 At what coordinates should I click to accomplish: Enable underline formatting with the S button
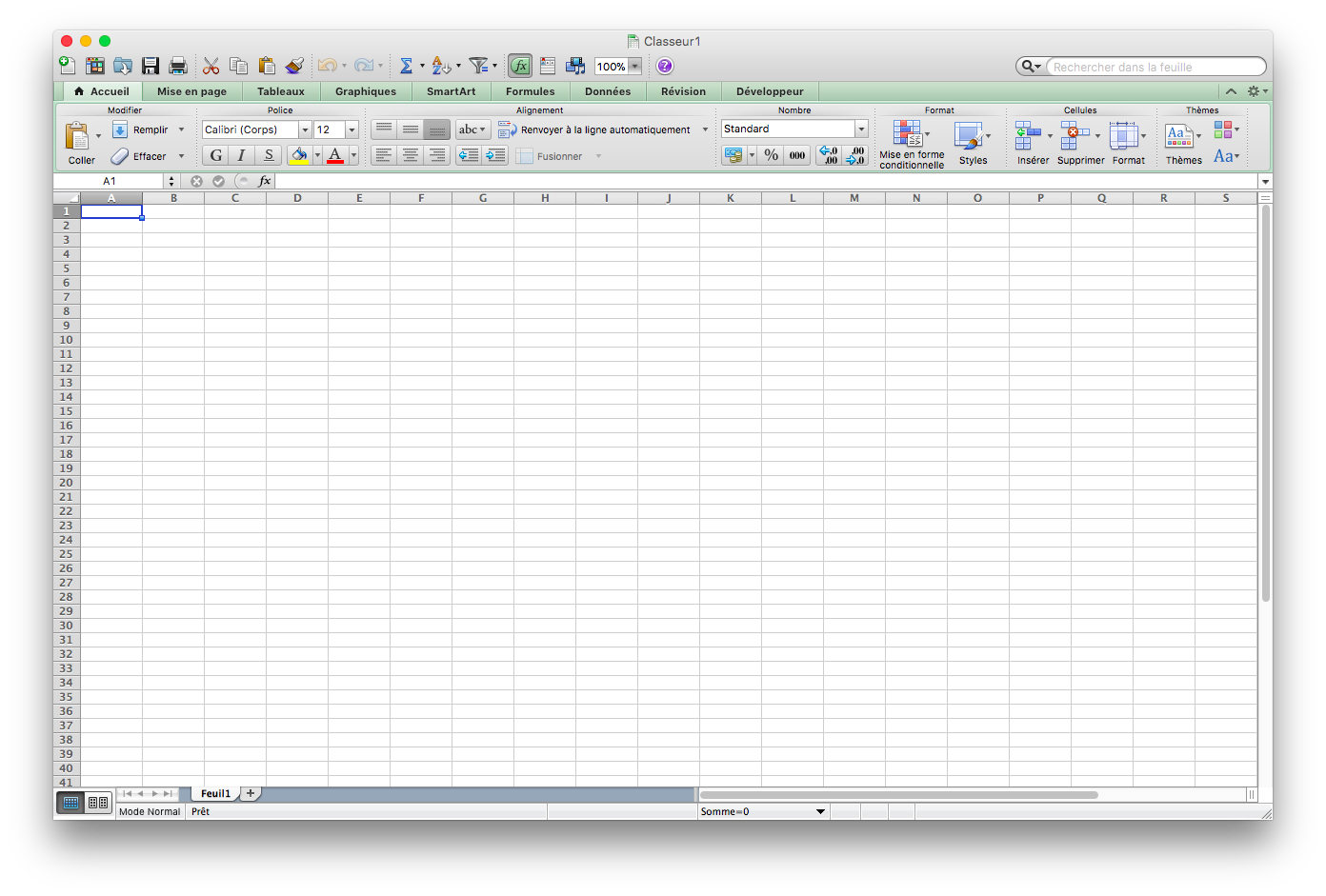[x=269, y=154]
